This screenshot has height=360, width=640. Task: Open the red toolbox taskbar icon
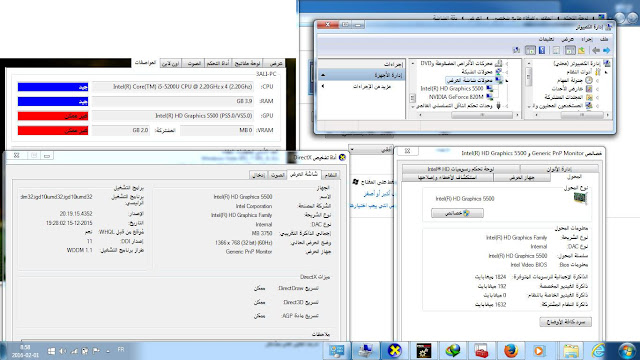click(481, 351)
